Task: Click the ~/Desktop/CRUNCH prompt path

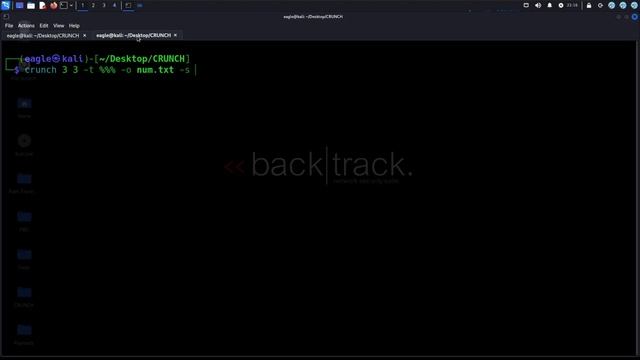Action: click(142, 59)
